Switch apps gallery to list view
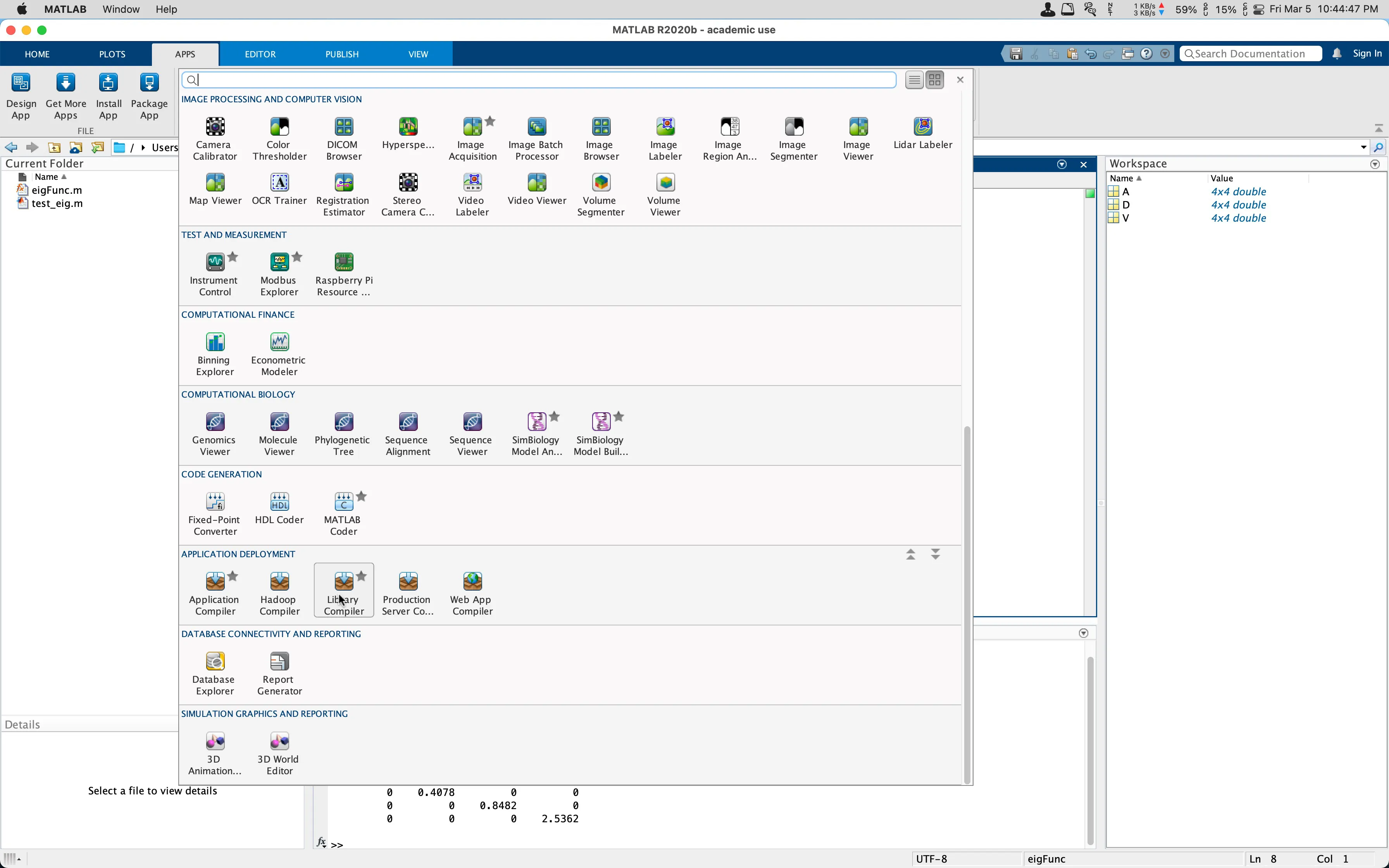The image size is (1389, 868). point(914,80)
